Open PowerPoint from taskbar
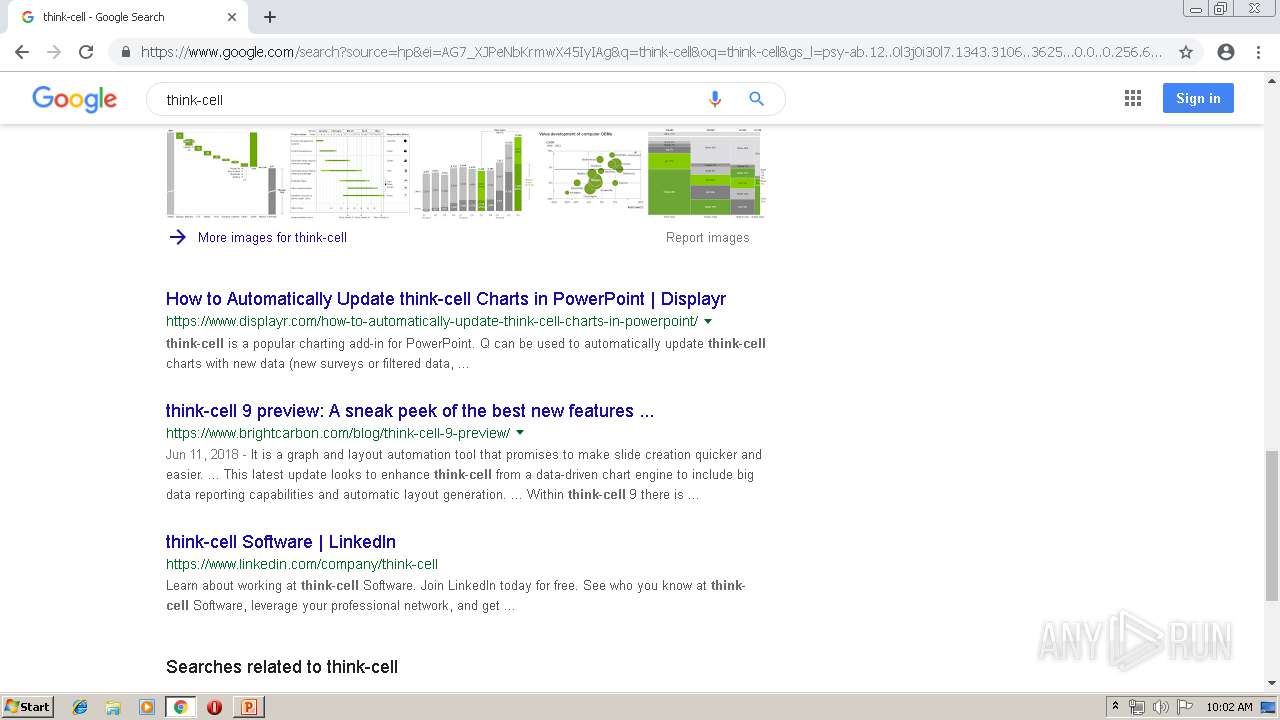The height and width of the screenshot is (720, 1280). 248,707
